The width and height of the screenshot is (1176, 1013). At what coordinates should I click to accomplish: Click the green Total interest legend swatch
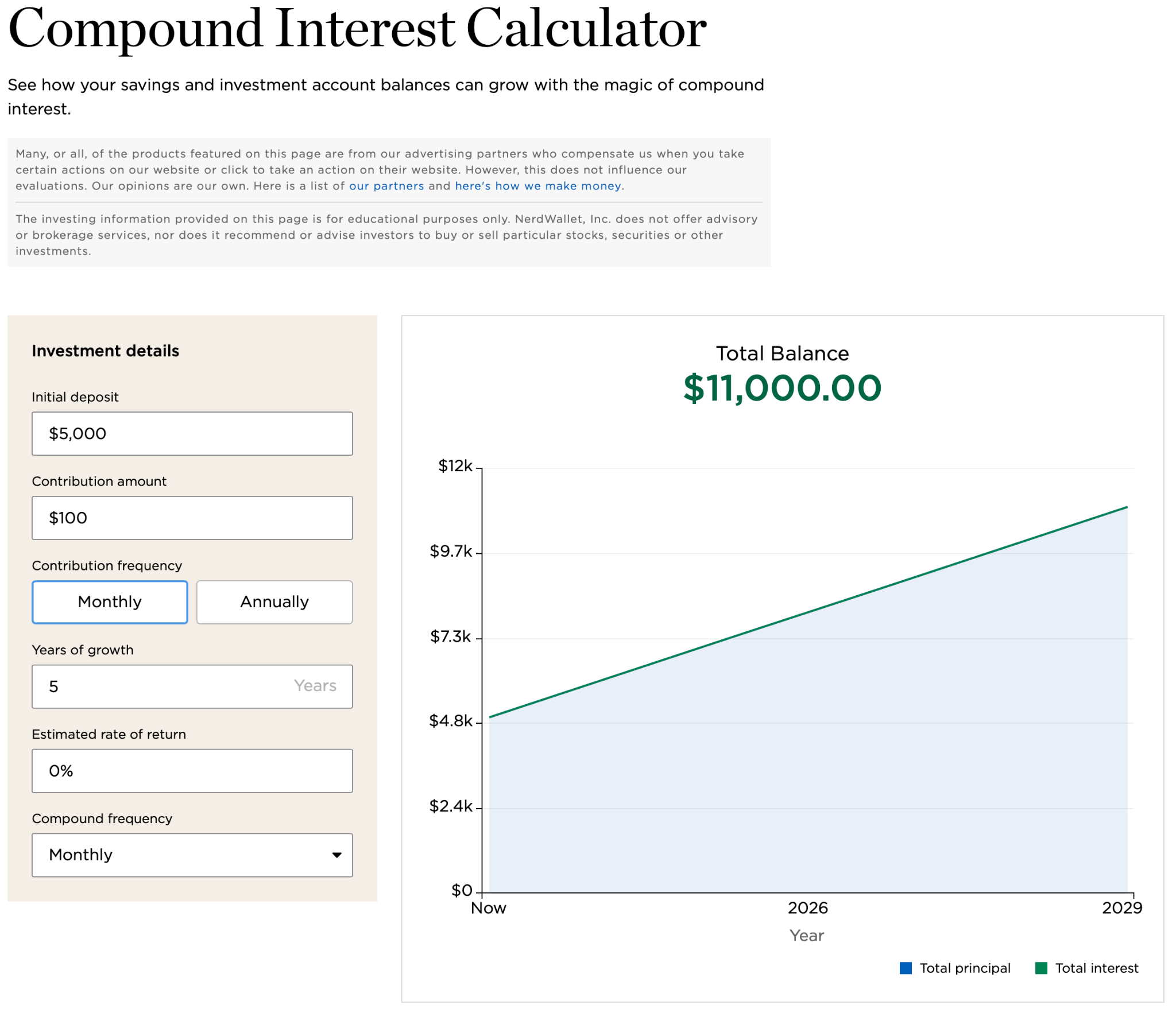(x=1040, y=968)
